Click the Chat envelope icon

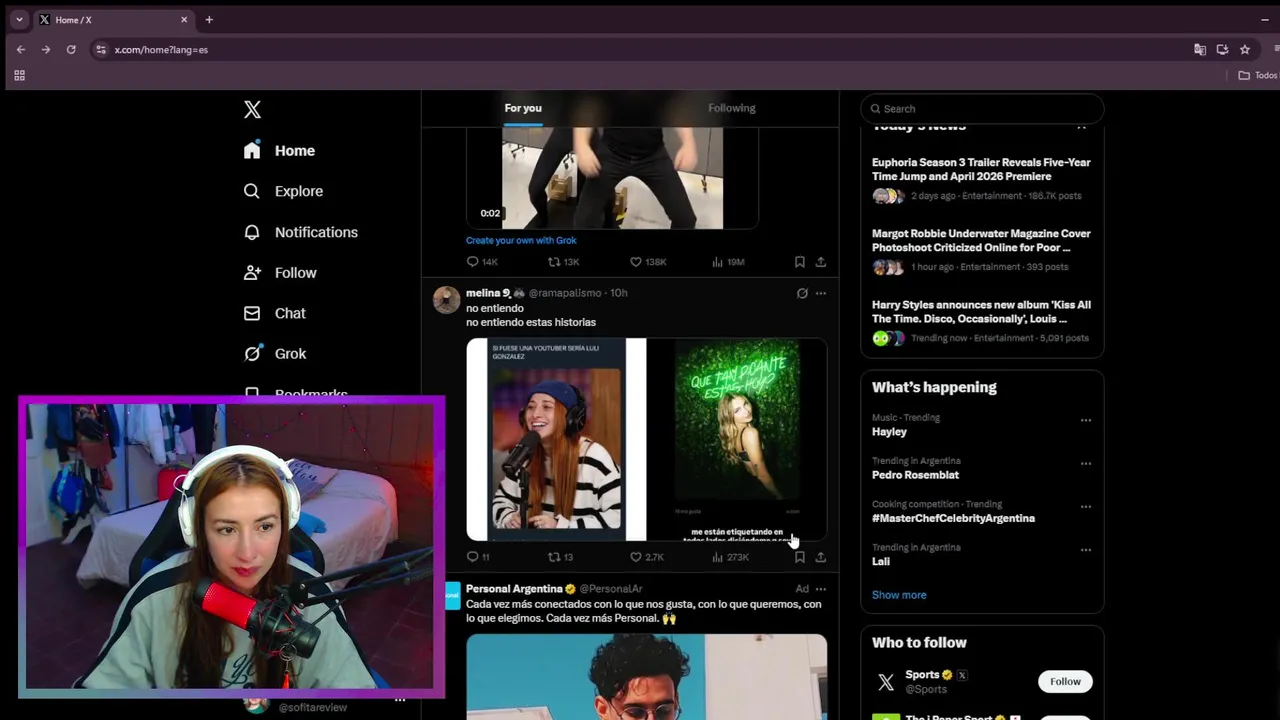pos(252,313)
